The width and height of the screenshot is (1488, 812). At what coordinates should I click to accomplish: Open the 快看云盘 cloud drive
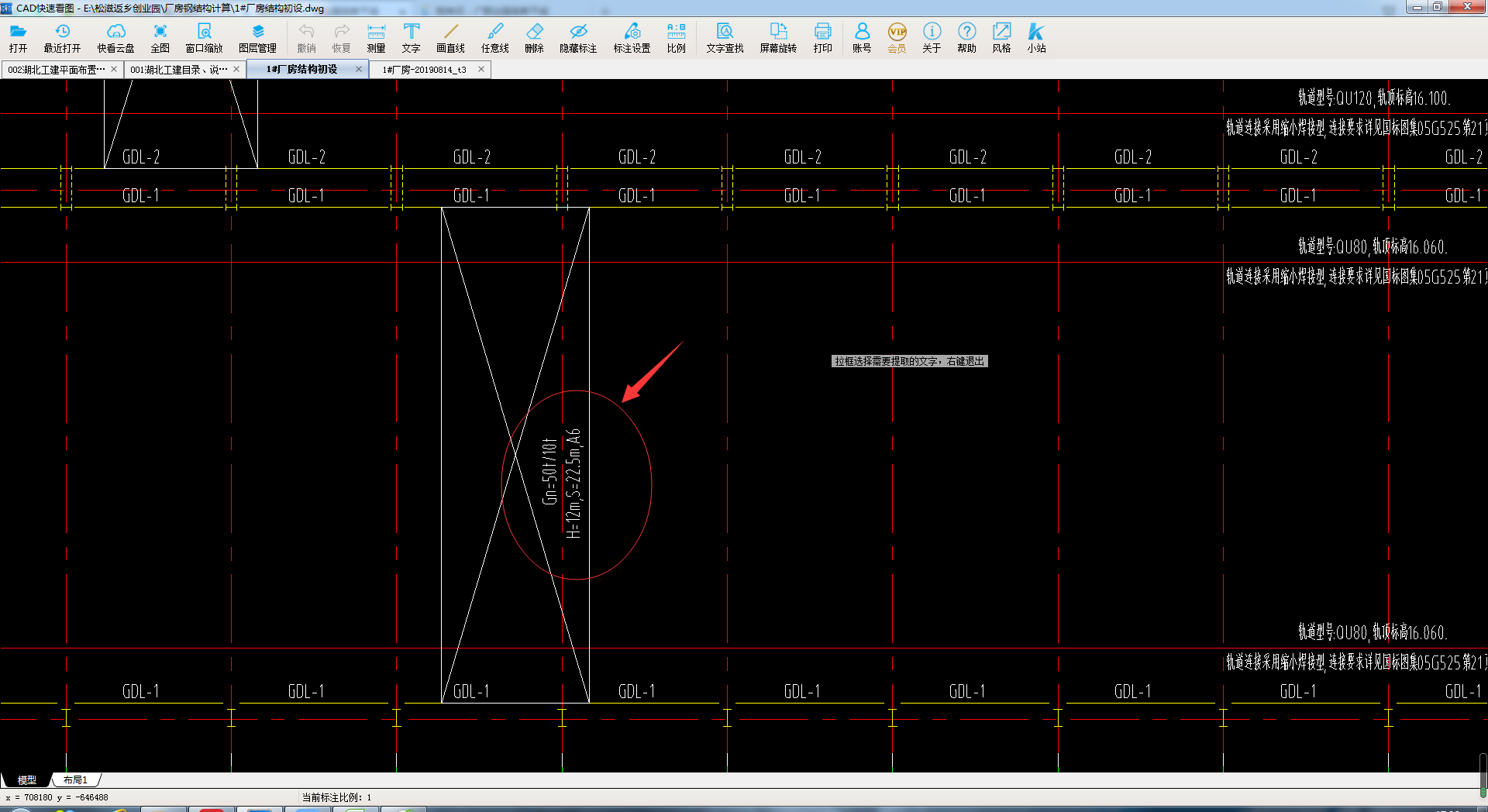pyautogui.click(x=115, y=37)
